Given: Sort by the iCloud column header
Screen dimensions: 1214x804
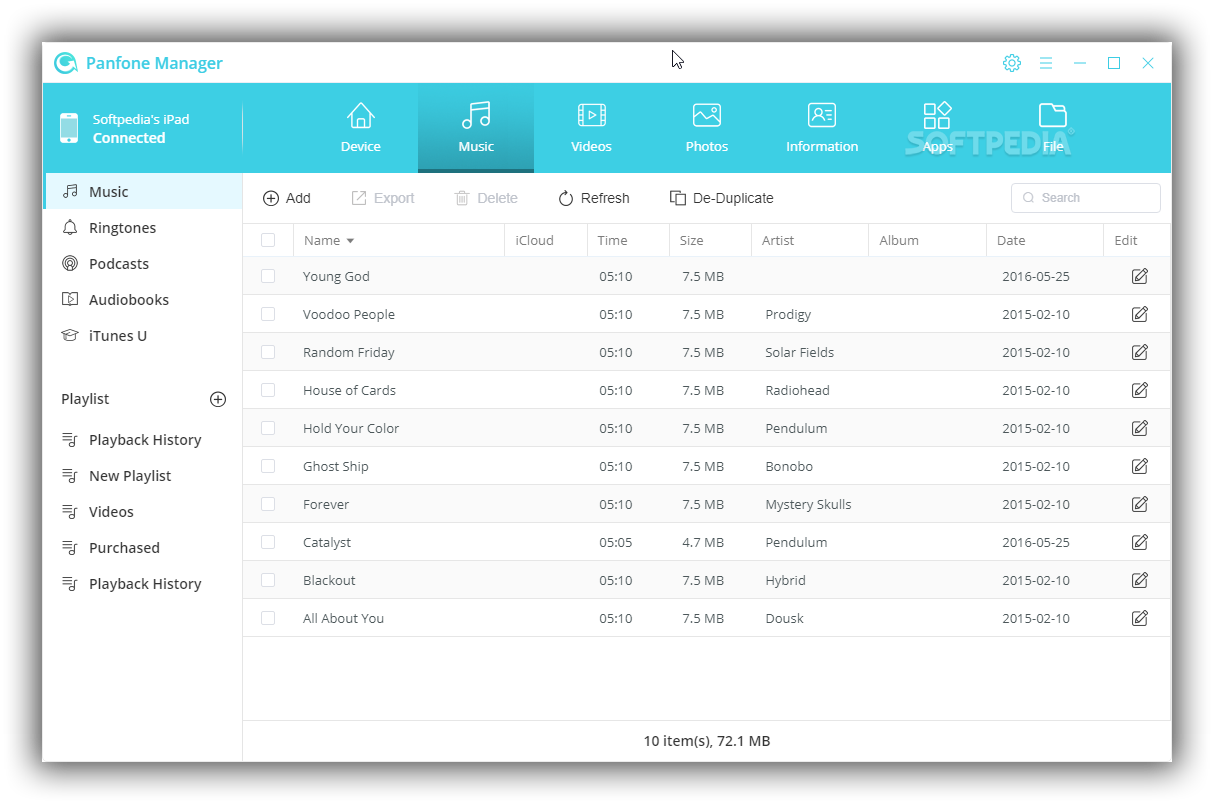Looking at the screenshot, I should 546,240.
